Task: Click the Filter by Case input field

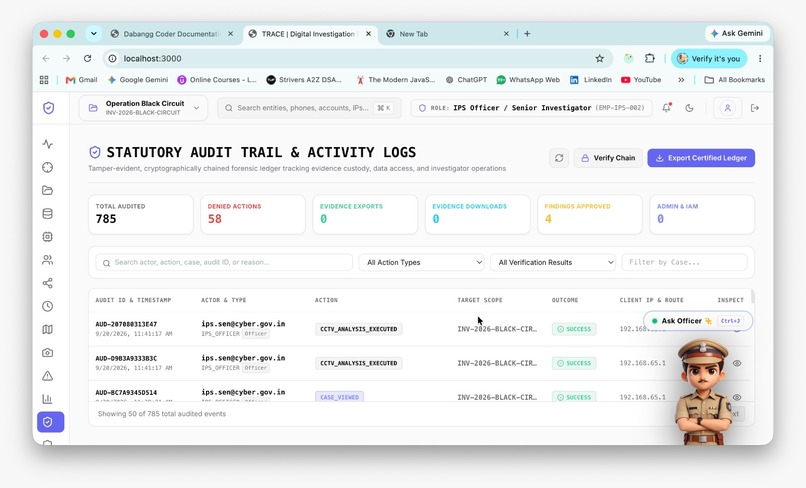Action: click(684, 262)
